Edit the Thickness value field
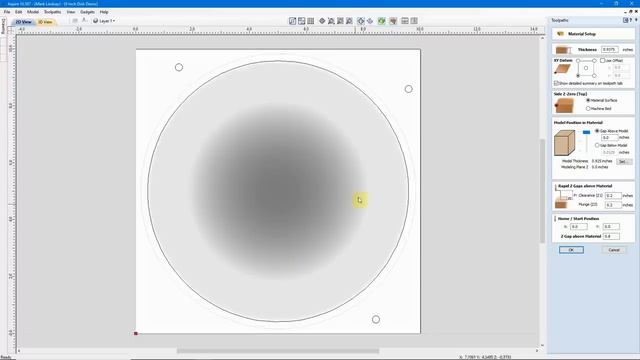 609,49
